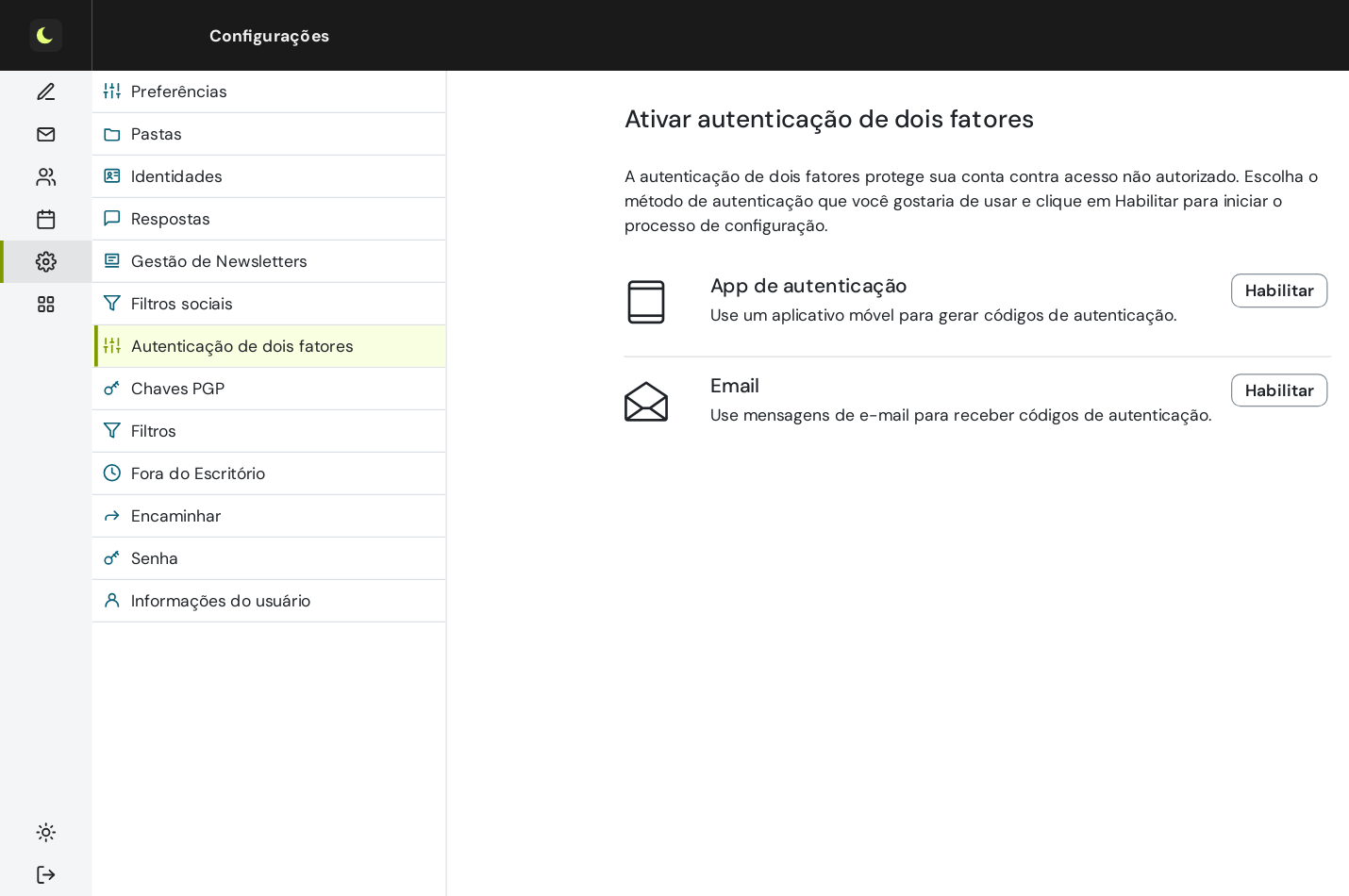The height and width of the screenshot is (896, 1349).
Task: Open Chaves PGP section
Action: tap(269, 389)
